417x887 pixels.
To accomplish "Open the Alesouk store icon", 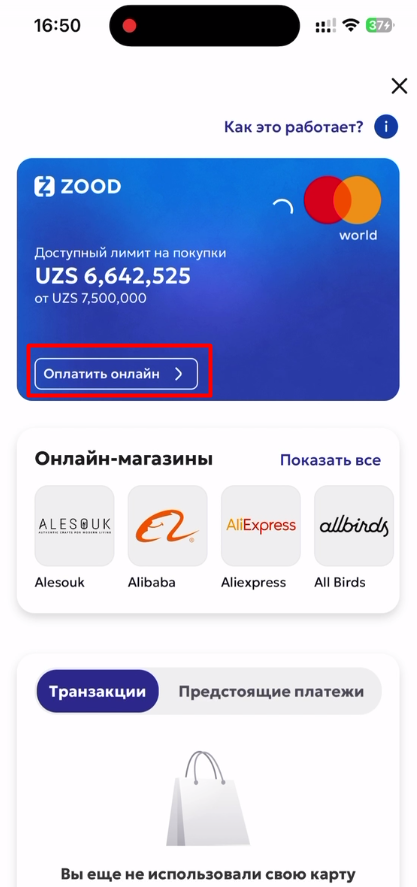I will (x=74, y=526).
